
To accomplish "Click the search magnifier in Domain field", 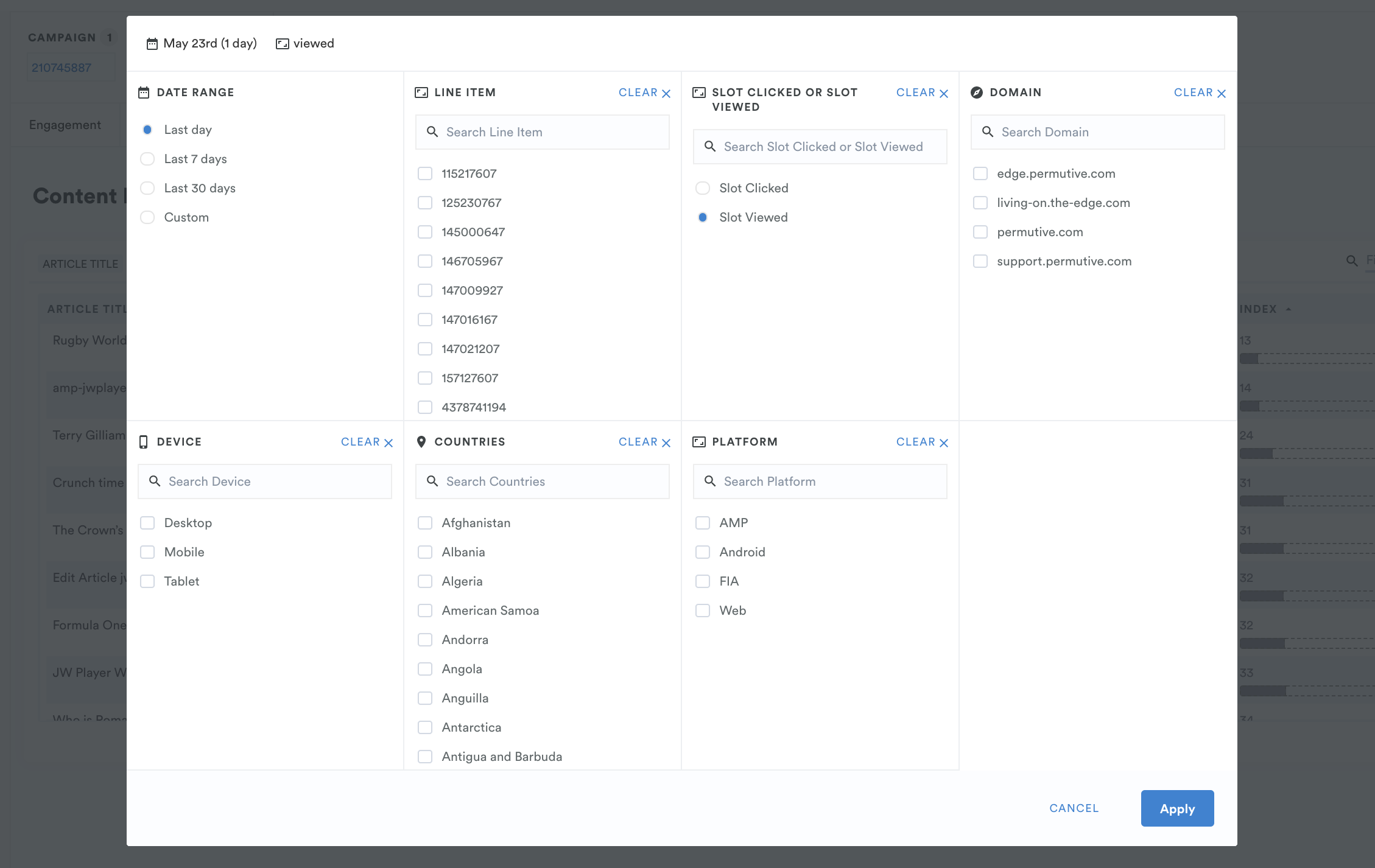I will (988, 132).
